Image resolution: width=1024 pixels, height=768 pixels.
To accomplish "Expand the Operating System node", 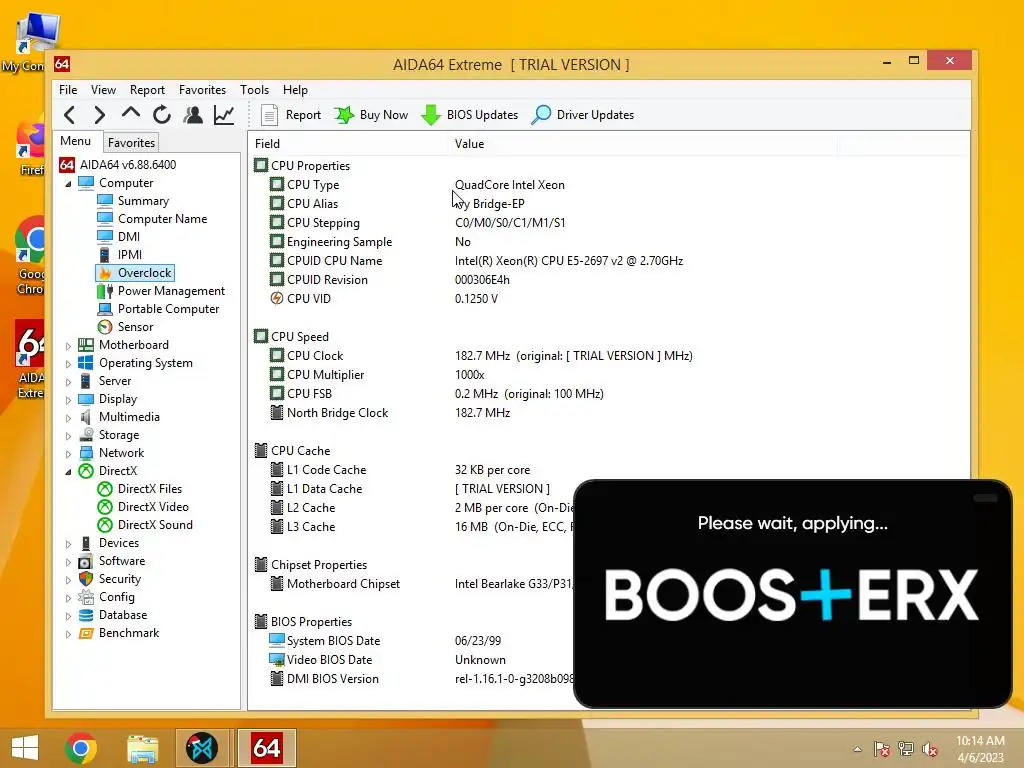I will point(68,364).
